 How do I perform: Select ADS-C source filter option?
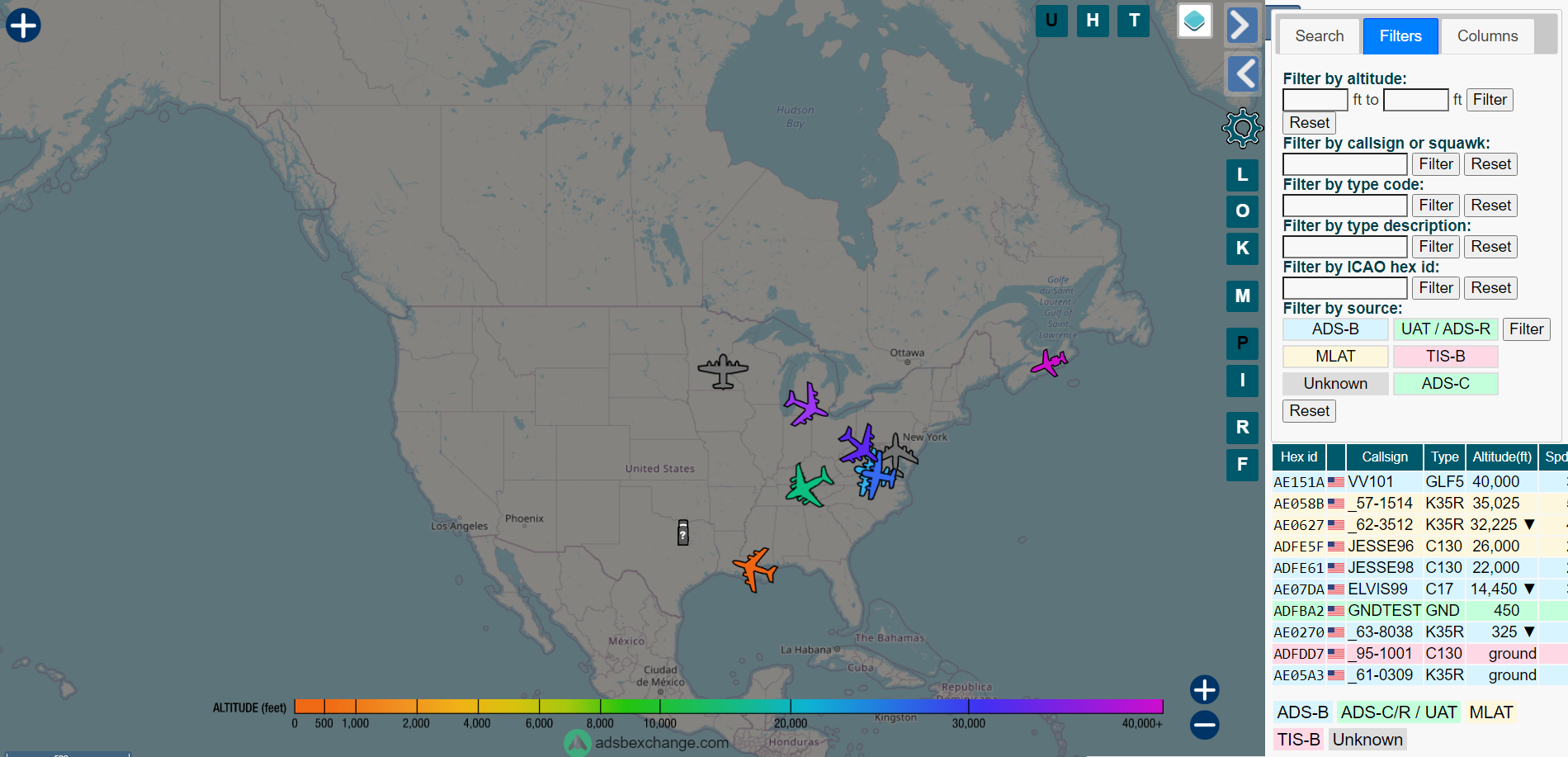(x=1445, y=384)
